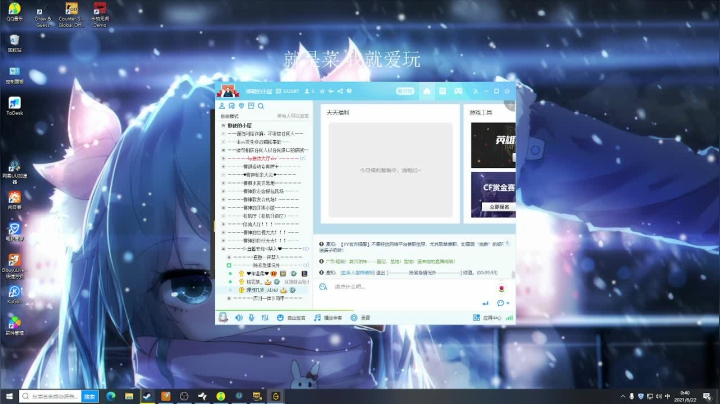Toggle 自由发言 free speech mode
This screenshot has height=404, width=720.
[291, 318]
